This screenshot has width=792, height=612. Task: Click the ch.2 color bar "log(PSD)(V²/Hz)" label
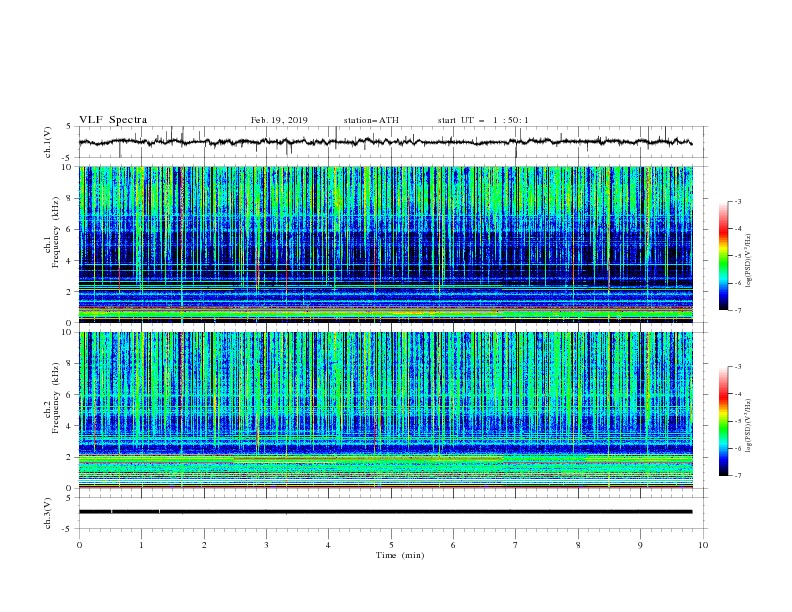coord(748,426)
